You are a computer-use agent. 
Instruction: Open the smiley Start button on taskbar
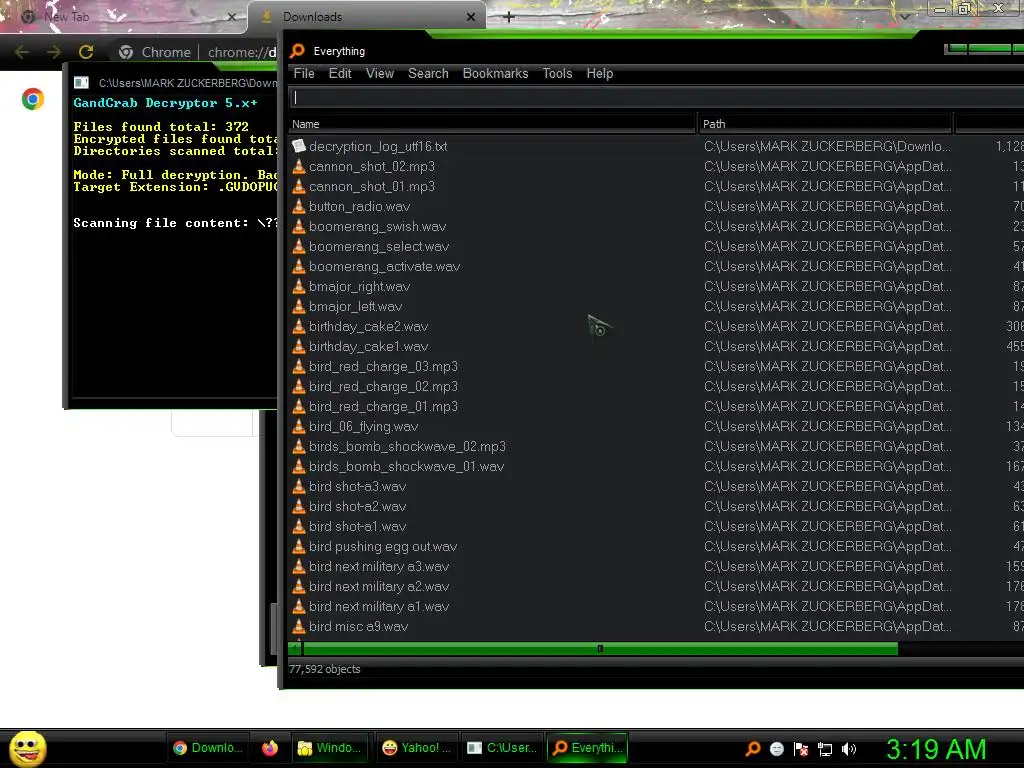click(27, 748)
